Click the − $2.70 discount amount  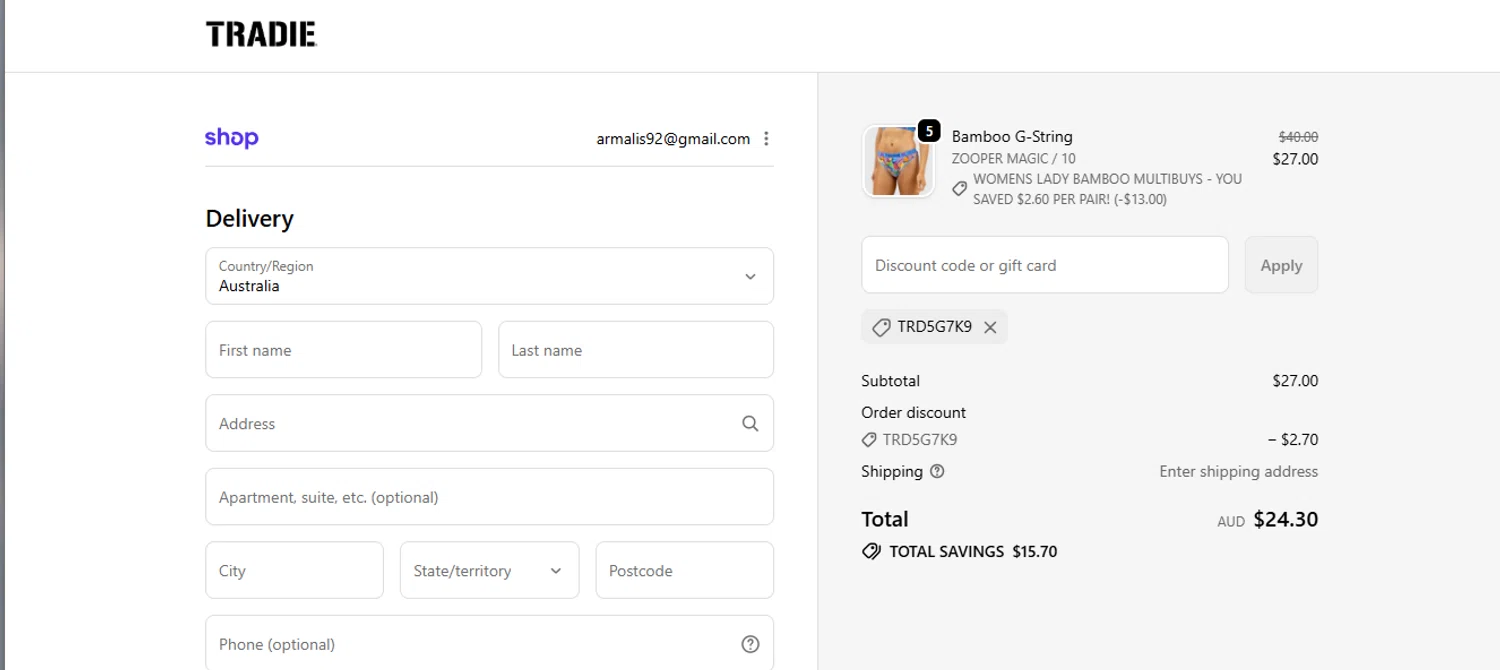pos(1293,439)
